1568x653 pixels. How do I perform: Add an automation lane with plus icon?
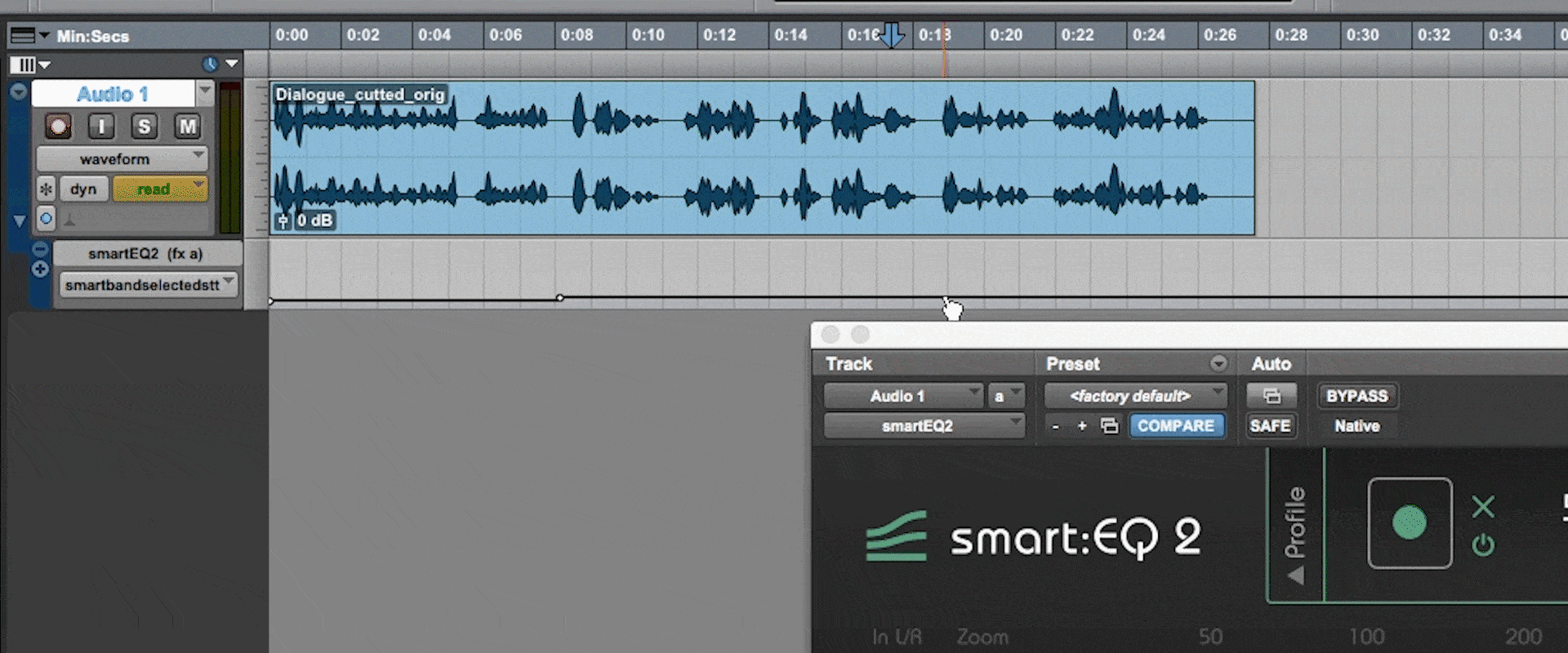pyautogui.click(x=40, y=269)
